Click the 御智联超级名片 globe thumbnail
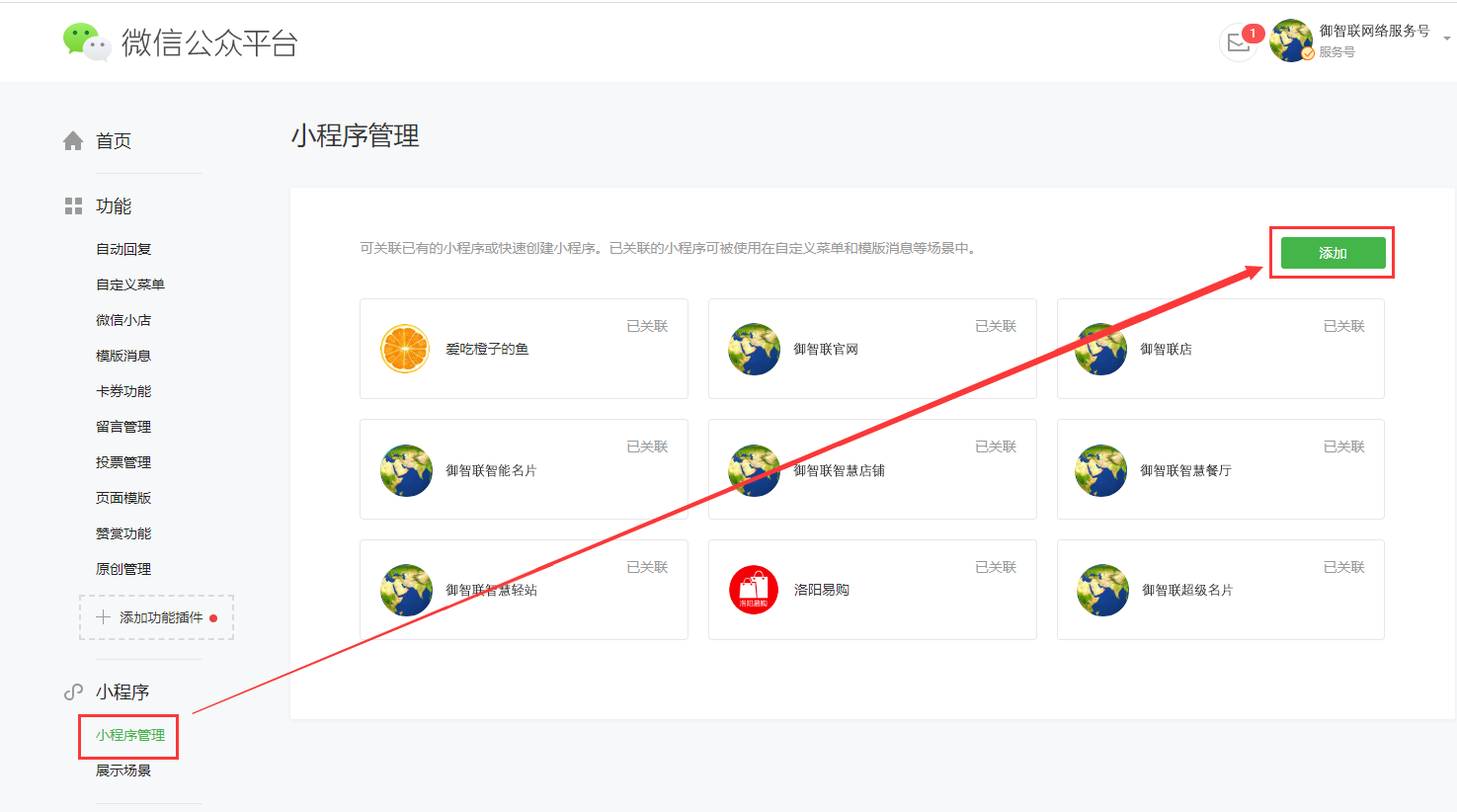1457x812 pixels. pyautogui.click(x=1102, y=590)
